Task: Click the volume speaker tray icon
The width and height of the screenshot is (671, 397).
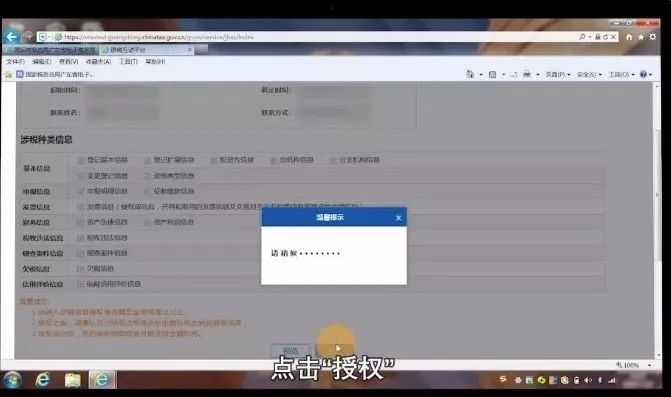Action: [x=588, y=380]
